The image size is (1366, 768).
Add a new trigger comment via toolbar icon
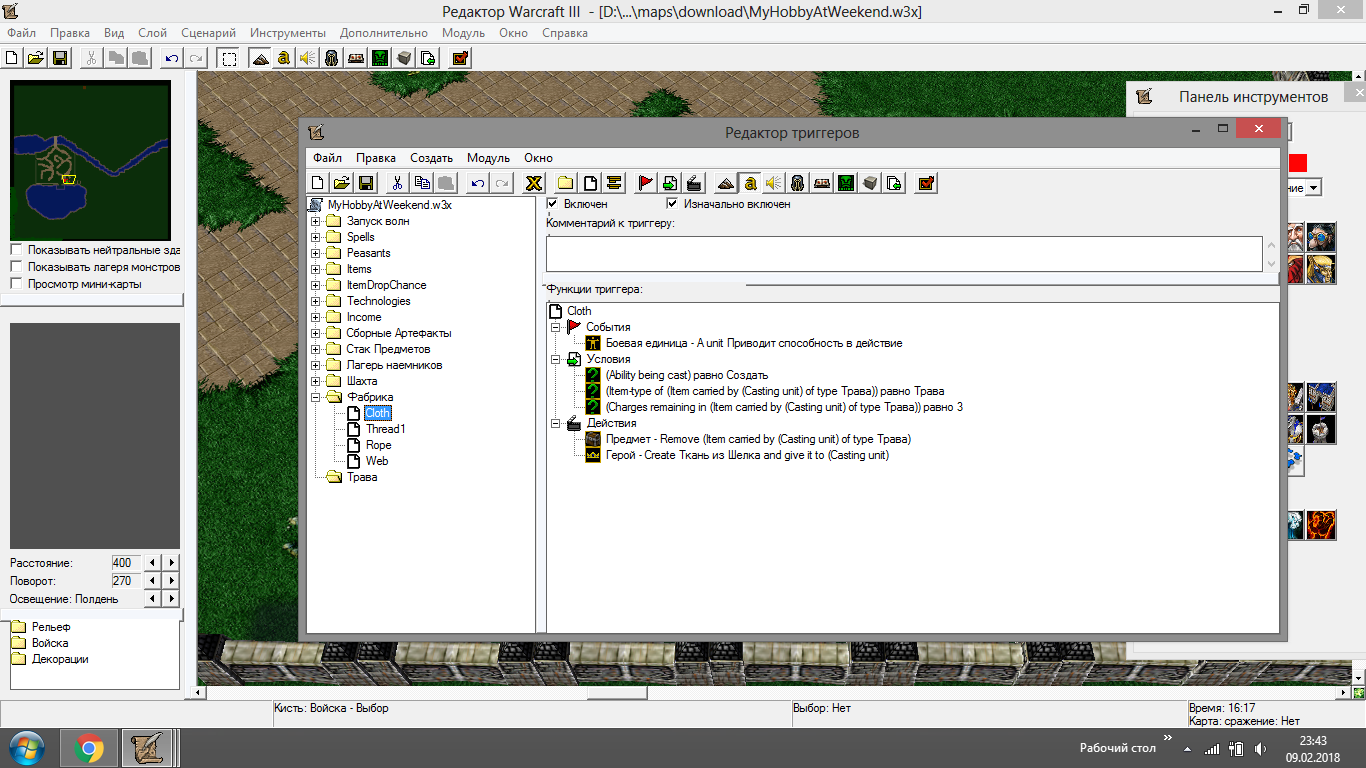614,182
